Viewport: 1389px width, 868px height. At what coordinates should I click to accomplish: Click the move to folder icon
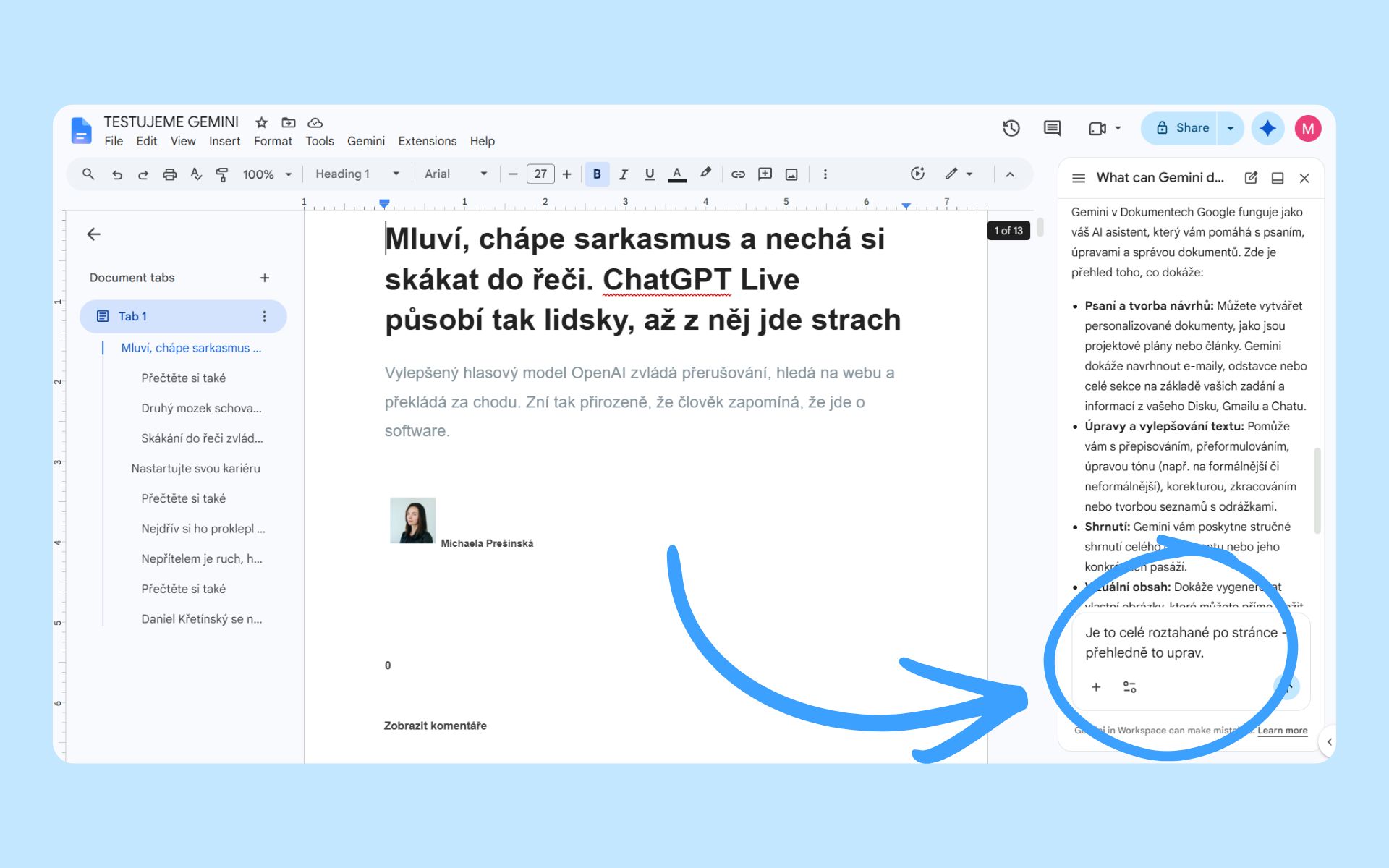[x=289, y=122]
